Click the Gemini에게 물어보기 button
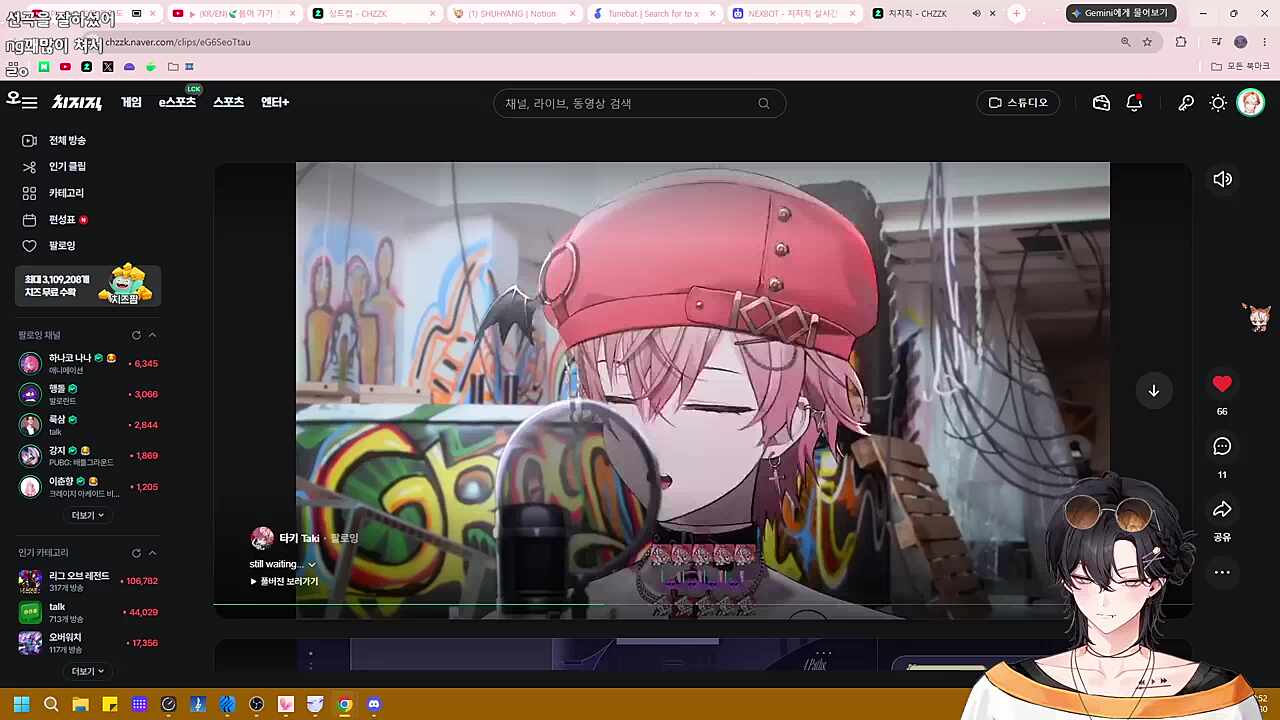 pyautogui.click(x=1121, y=14)
